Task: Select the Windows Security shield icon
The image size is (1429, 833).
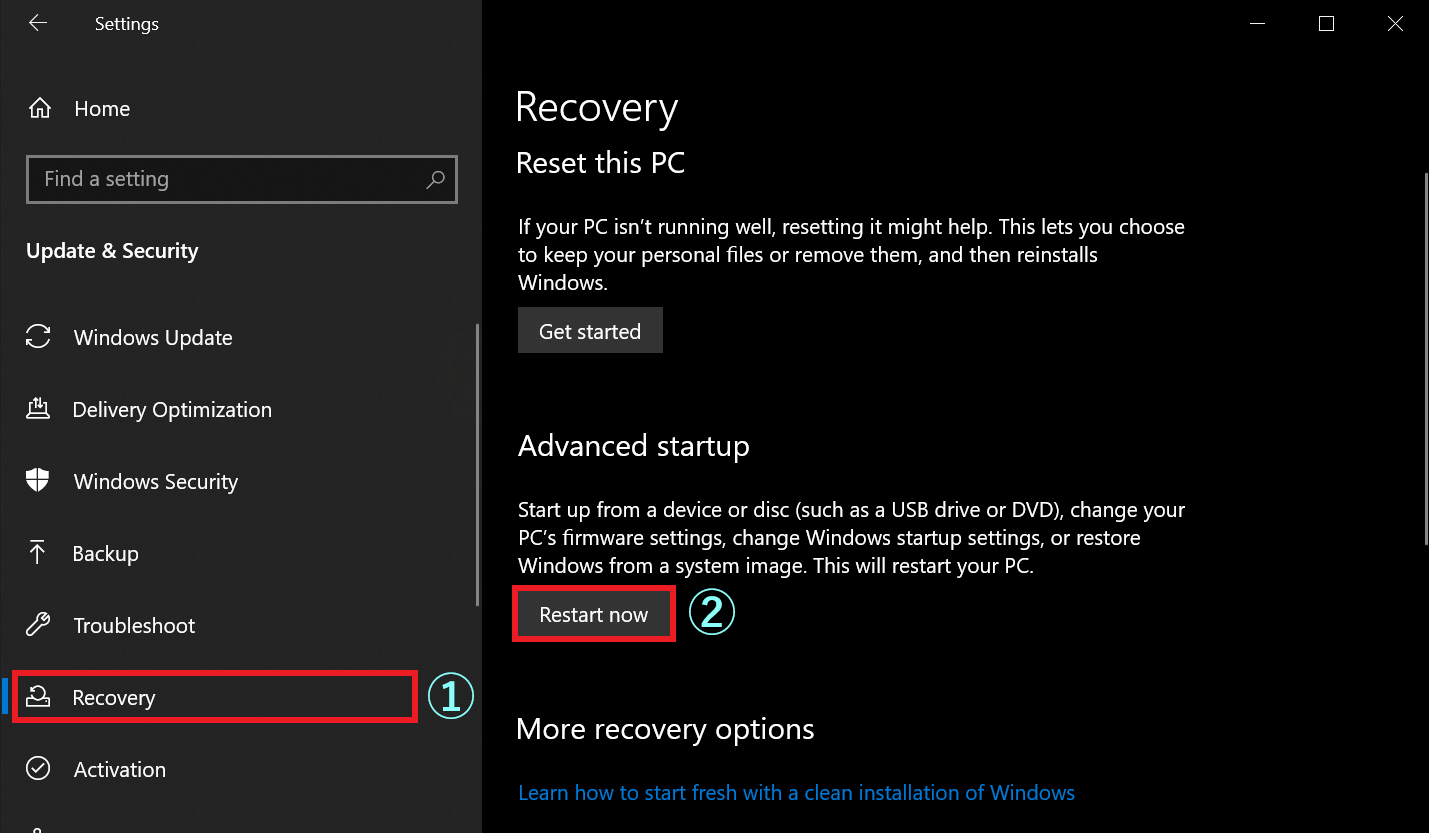Action: coord(37,481)
